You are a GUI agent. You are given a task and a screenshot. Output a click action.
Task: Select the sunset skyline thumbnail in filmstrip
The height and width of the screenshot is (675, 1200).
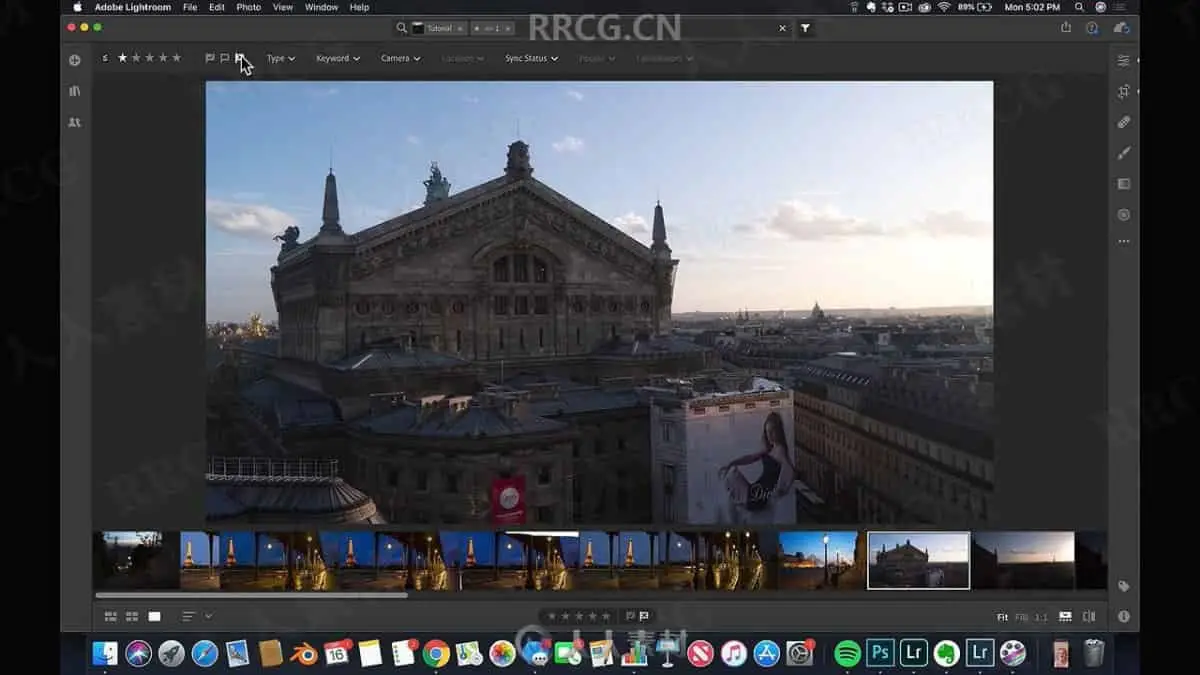(1023, 560)
